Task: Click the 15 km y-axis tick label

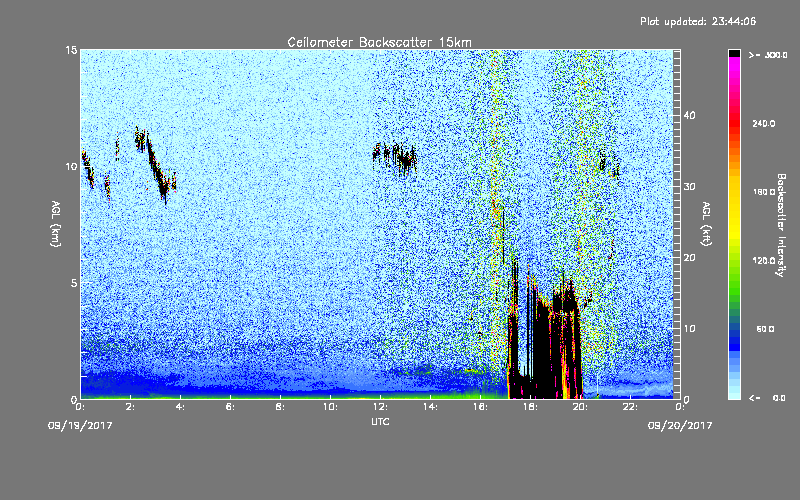Action: (x=71, y=50)
